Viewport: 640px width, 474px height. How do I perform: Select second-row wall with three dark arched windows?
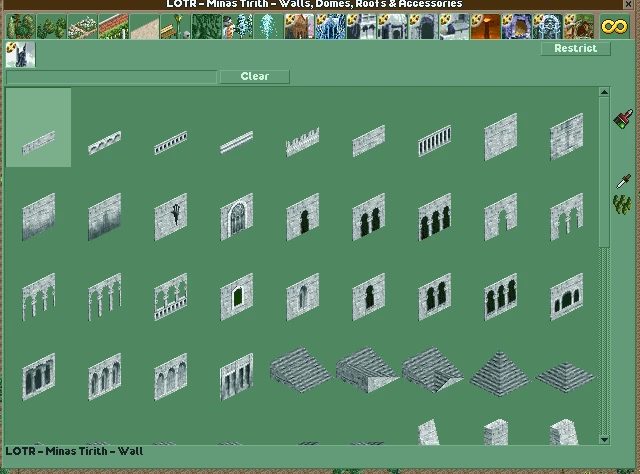point(435,217)
